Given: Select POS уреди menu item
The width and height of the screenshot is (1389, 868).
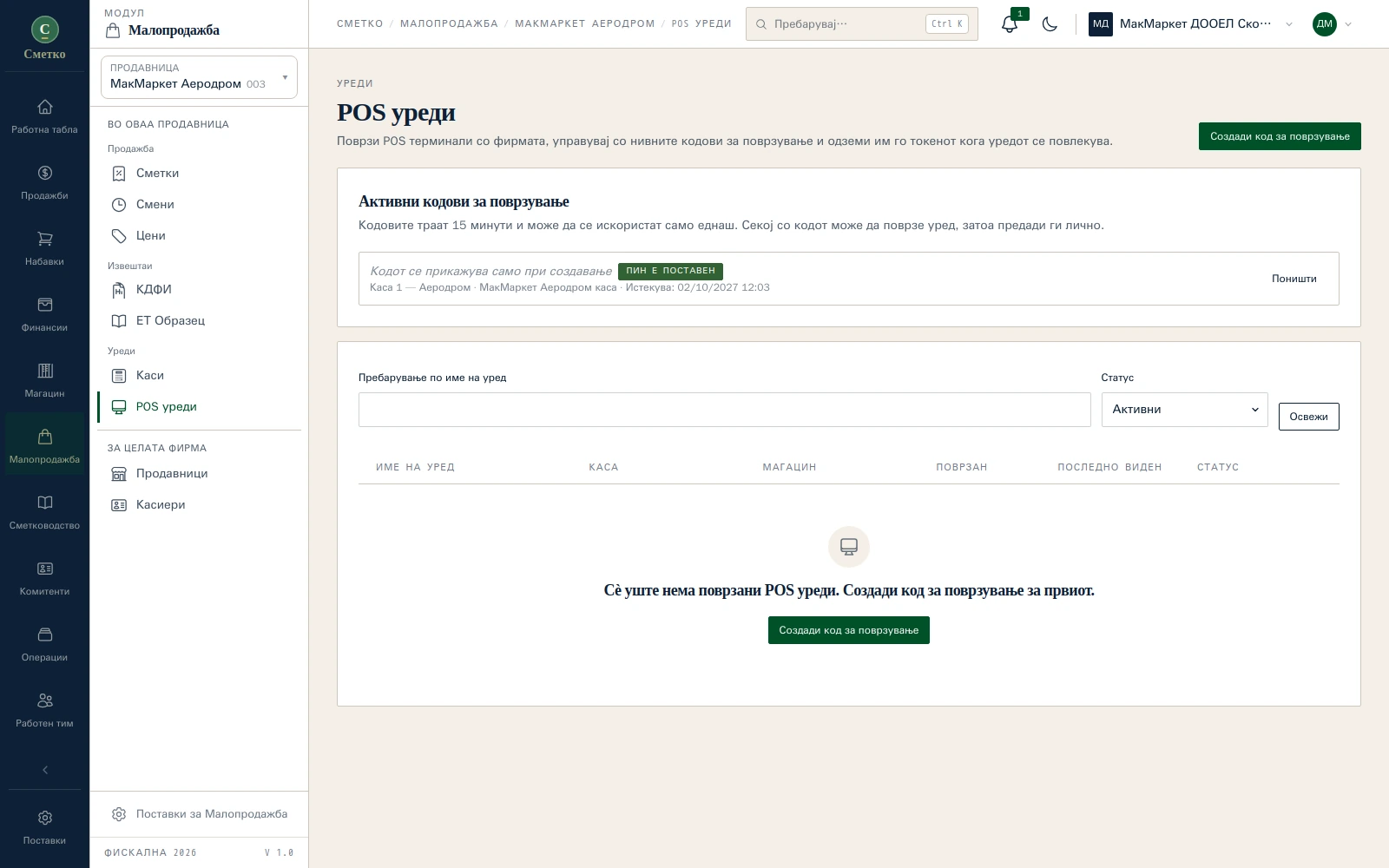Looking at the screenshot, I should (200, 407).
